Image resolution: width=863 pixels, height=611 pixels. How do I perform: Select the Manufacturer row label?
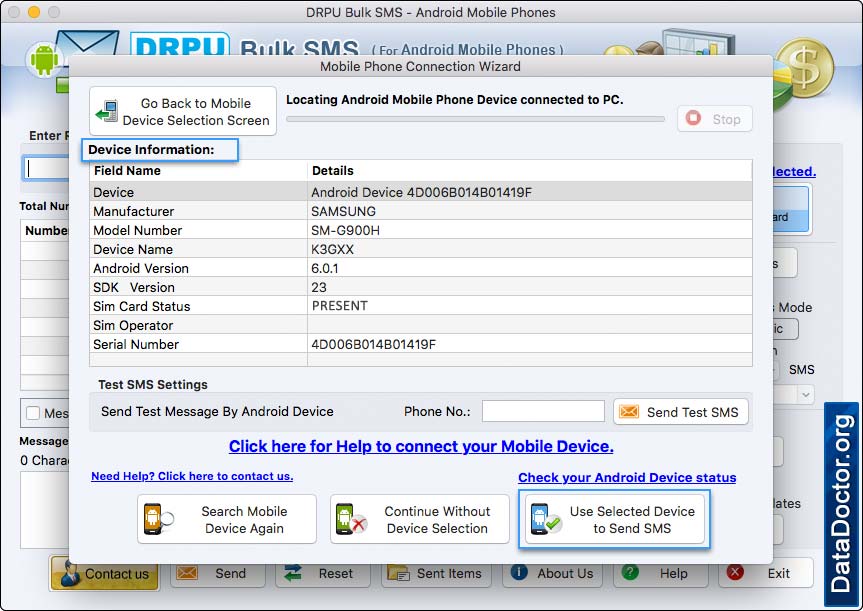pos(133,211)
